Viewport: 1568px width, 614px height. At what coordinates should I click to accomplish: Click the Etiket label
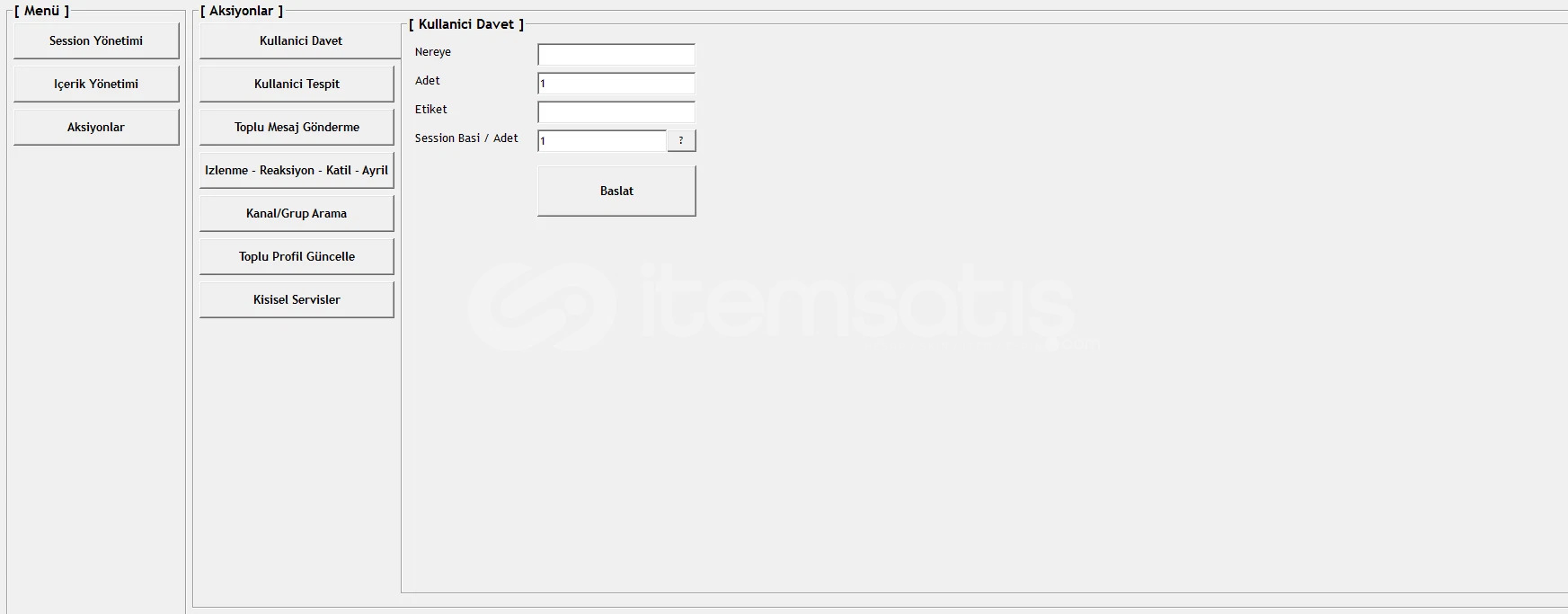[x=431, y=110]
